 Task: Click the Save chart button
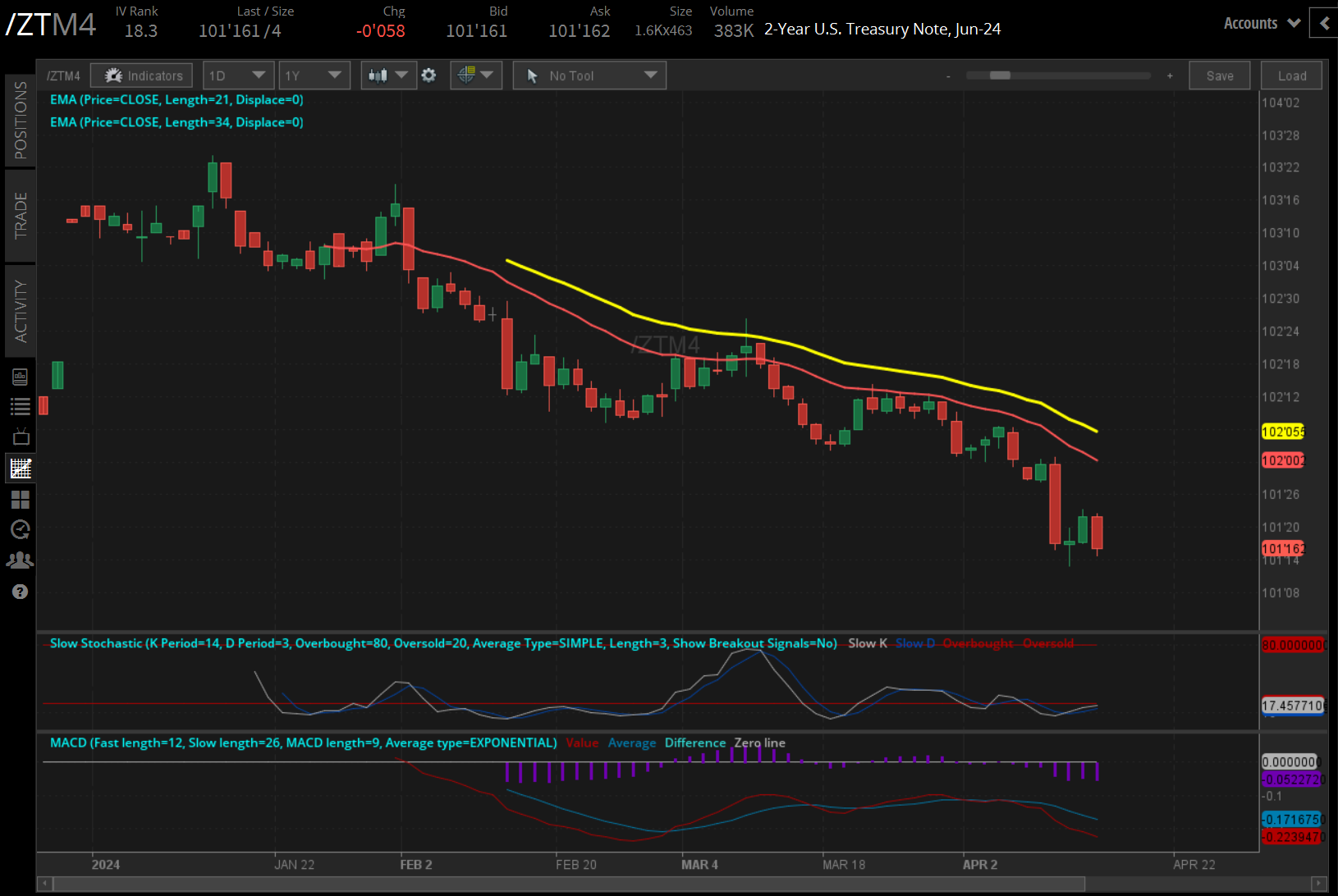point(1219,75)
